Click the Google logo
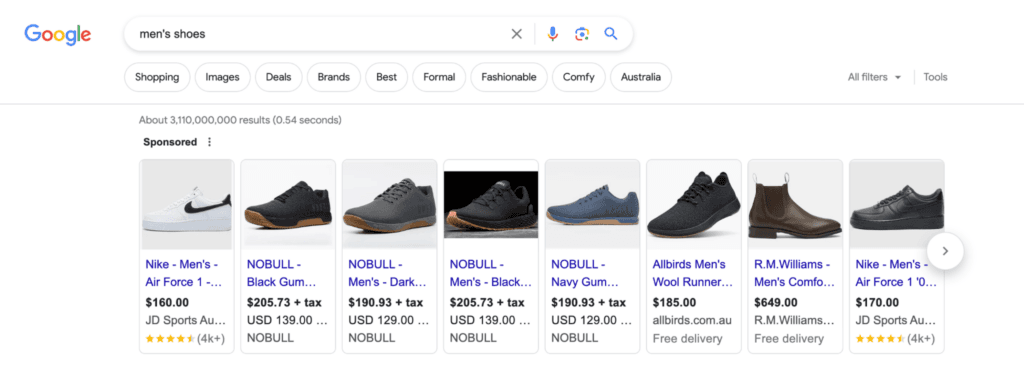Screen dimensions: 1024x376 click(57, 34)
